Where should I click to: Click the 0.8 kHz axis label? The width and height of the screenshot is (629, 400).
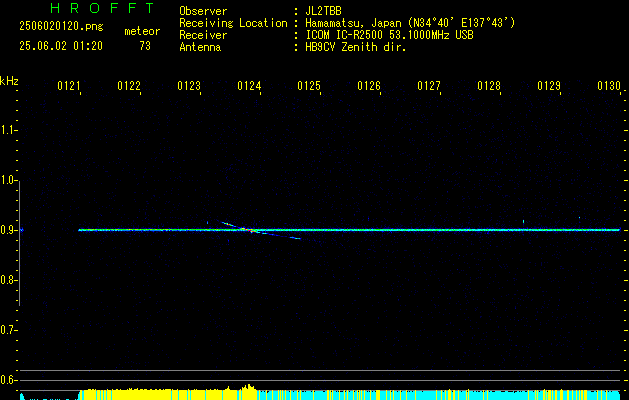click(8, 280)
